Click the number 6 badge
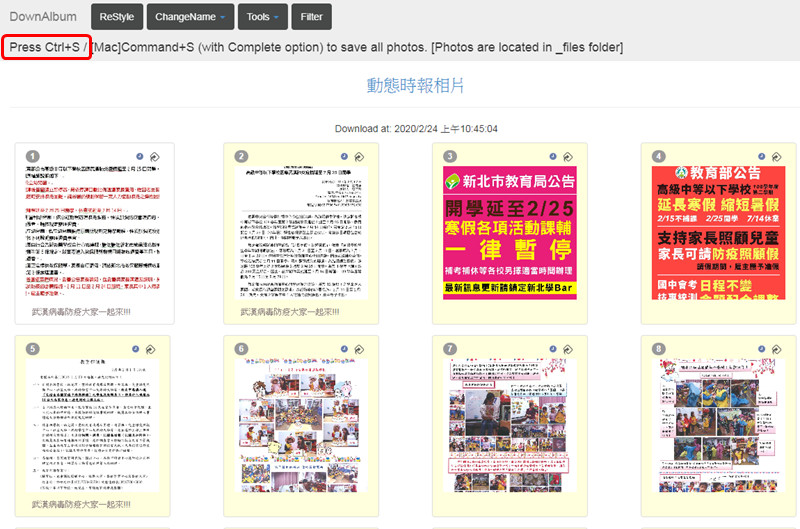 (241, 349)
